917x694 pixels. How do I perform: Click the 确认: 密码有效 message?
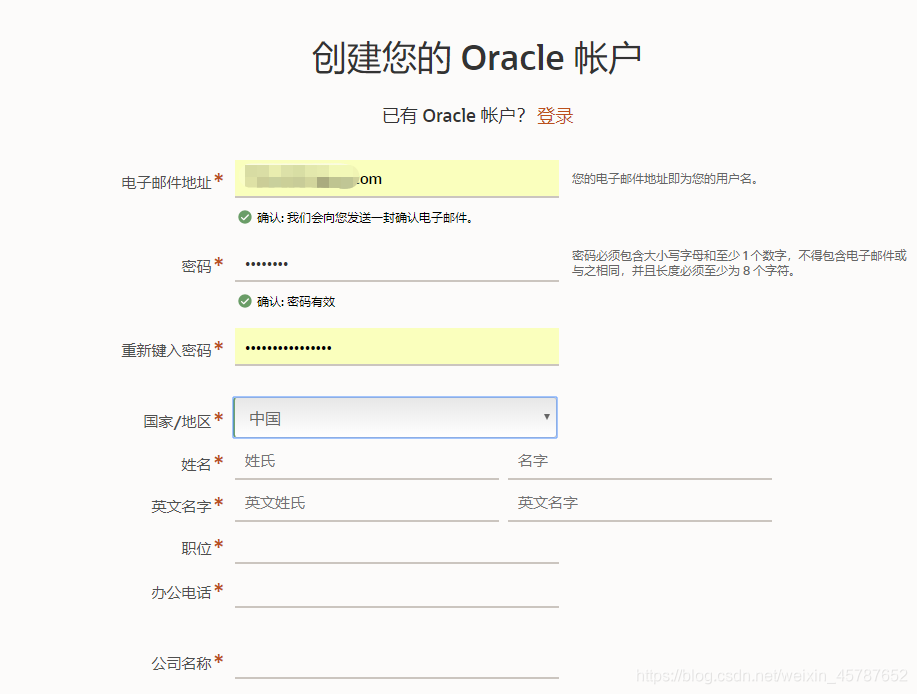pos(296,302)
